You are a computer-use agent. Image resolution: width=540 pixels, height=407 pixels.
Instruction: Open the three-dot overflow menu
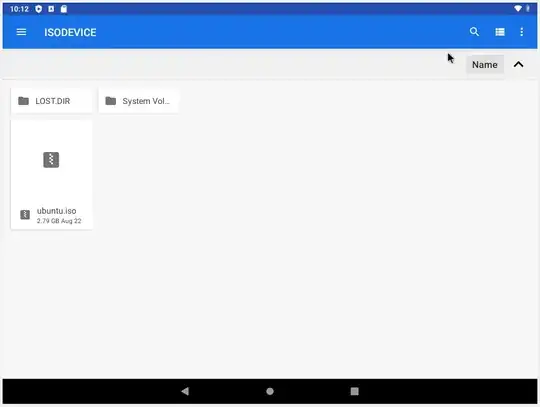tap(522, 32)
